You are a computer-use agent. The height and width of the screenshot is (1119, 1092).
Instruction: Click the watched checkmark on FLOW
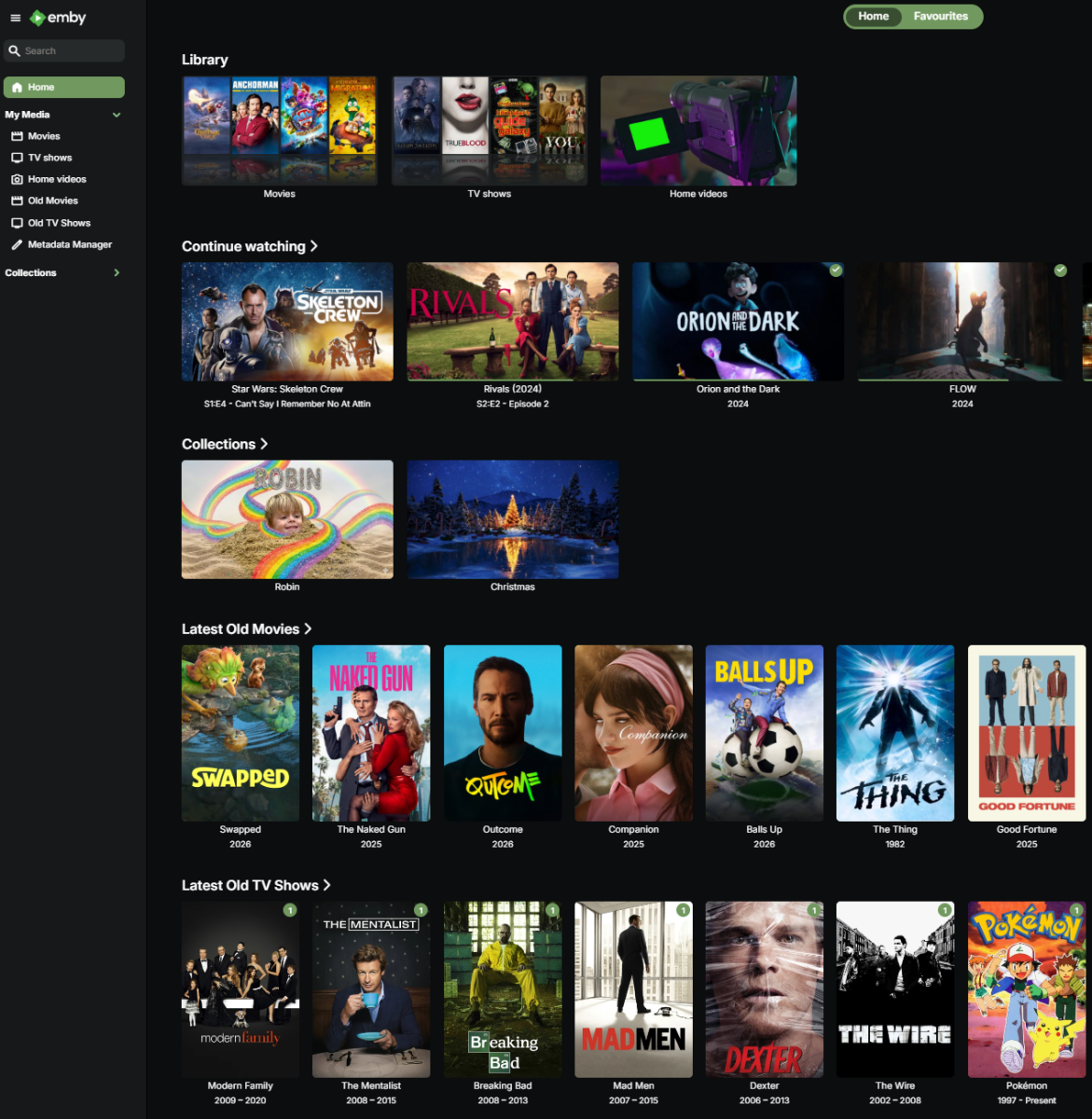point(1060,270)
